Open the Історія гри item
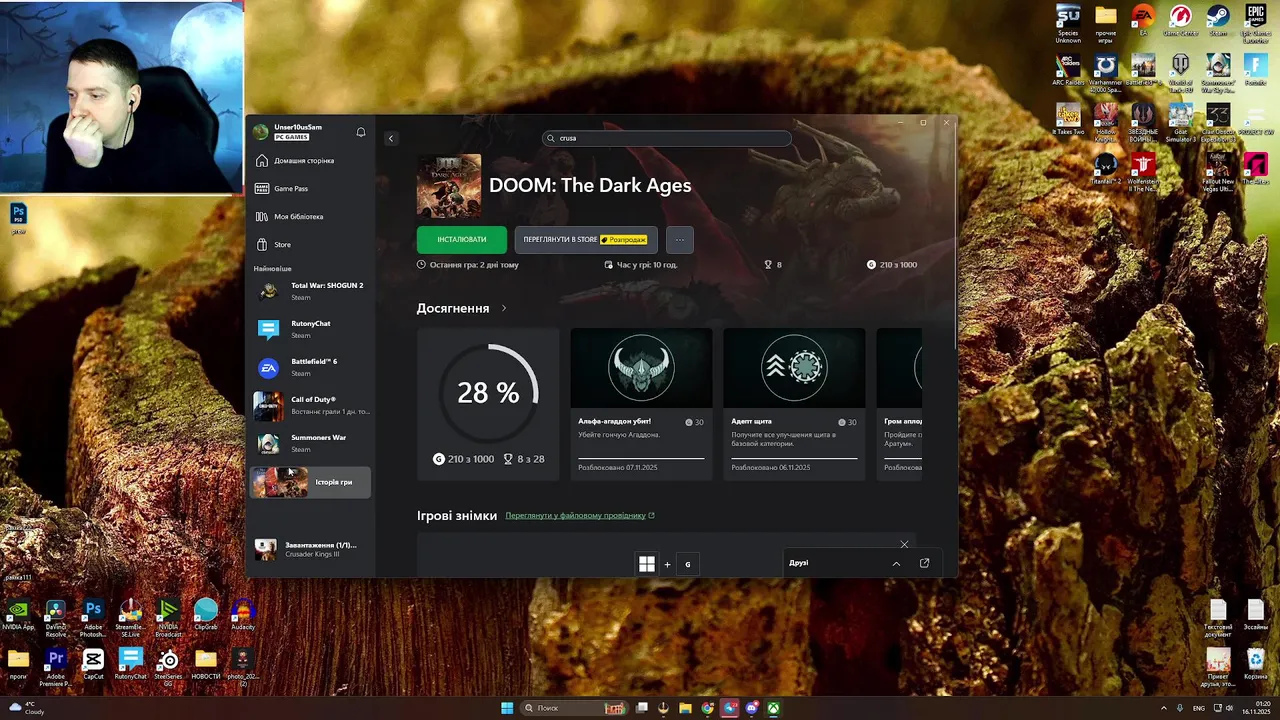The image size is (1280, 720). click(310, 482)
